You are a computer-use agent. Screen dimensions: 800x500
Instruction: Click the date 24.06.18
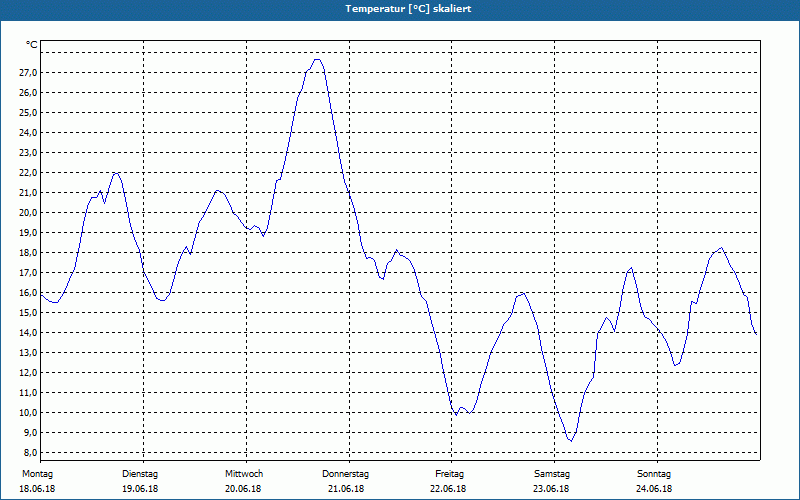[654, 489]
